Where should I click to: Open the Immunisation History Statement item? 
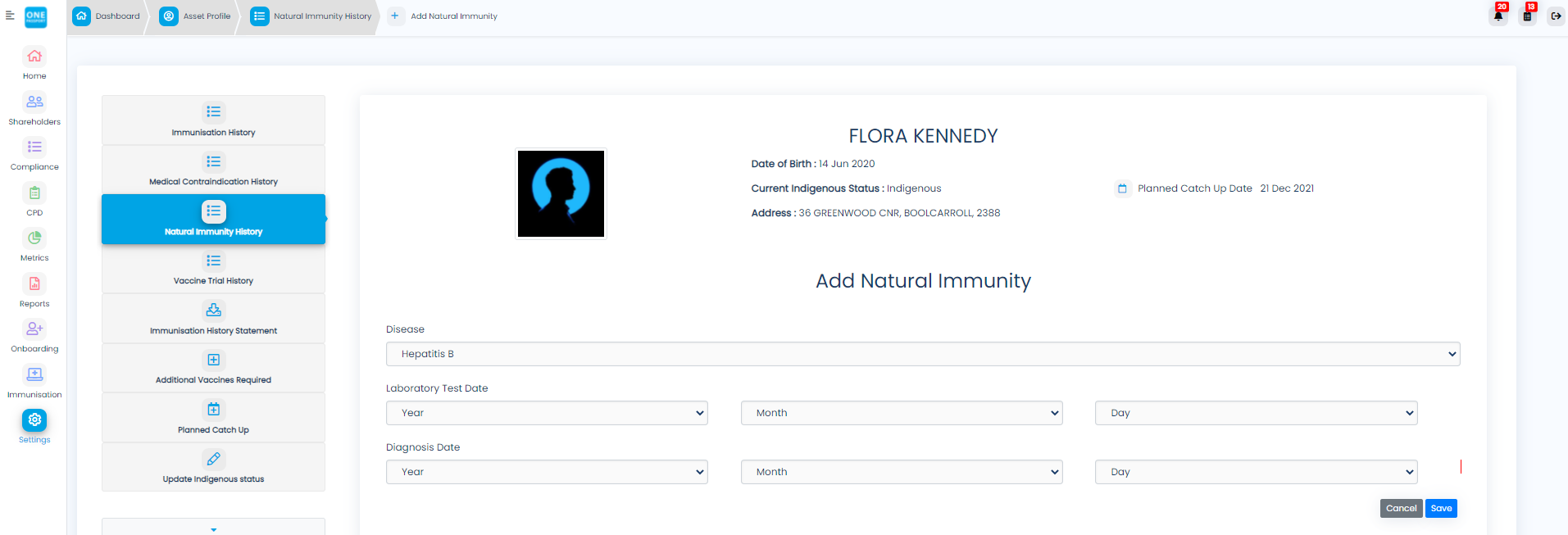coord(213,318)
